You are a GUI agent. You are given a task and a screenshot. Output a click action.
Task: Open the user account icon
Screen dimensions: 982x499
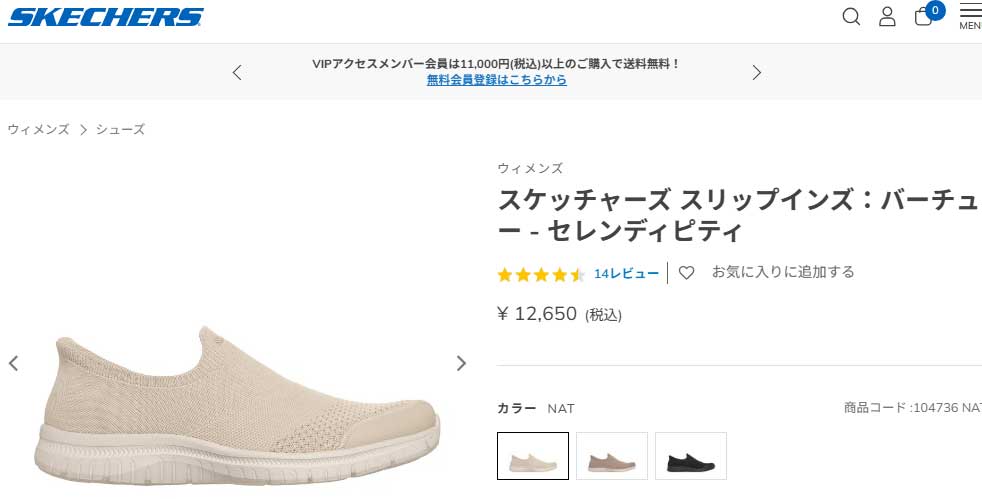pyautogui.click(x=887, y=16)
